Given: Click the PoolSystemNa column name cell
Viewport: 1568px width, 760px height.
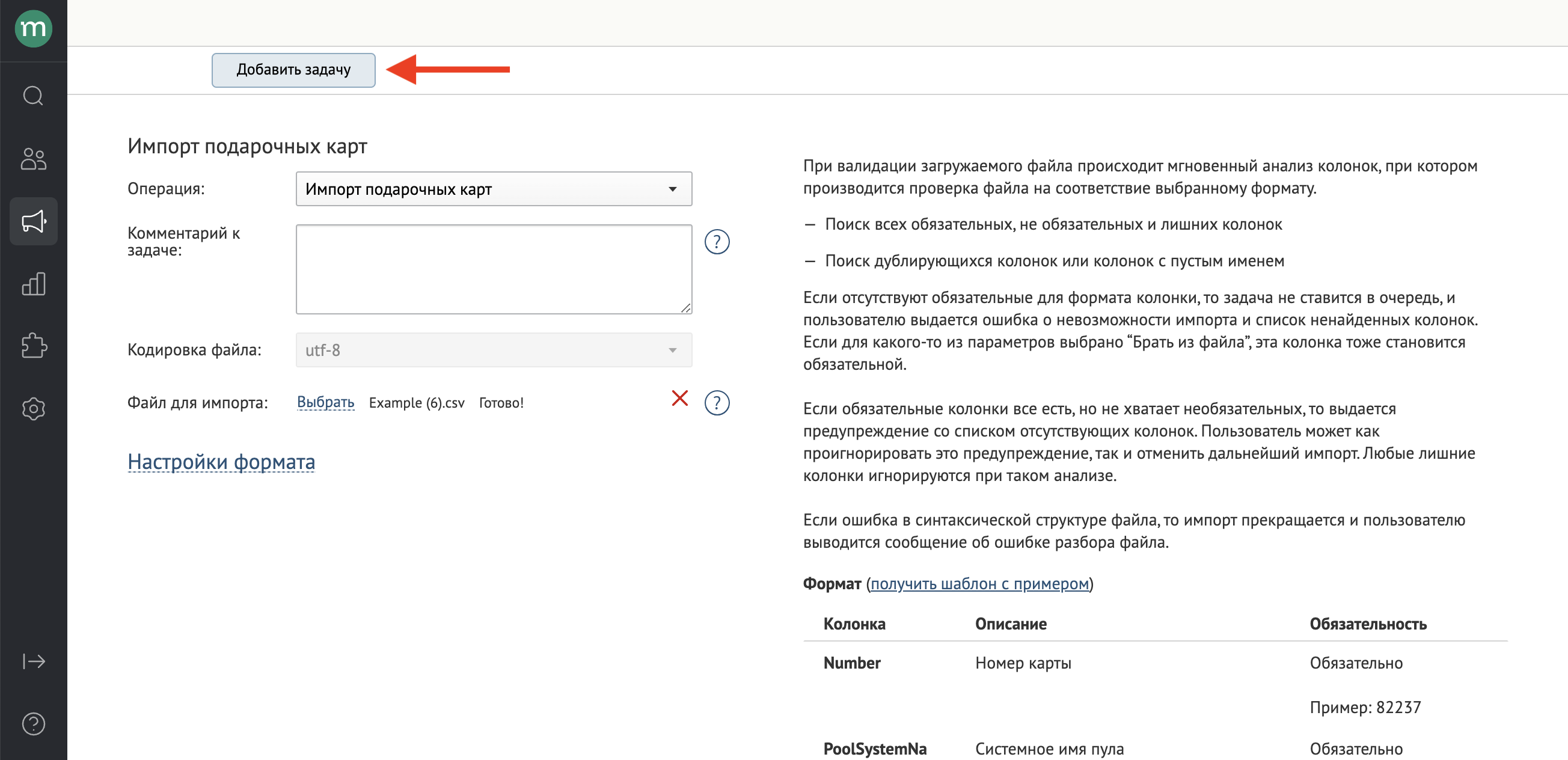Looking at the screenshot, I should point(875,749).
